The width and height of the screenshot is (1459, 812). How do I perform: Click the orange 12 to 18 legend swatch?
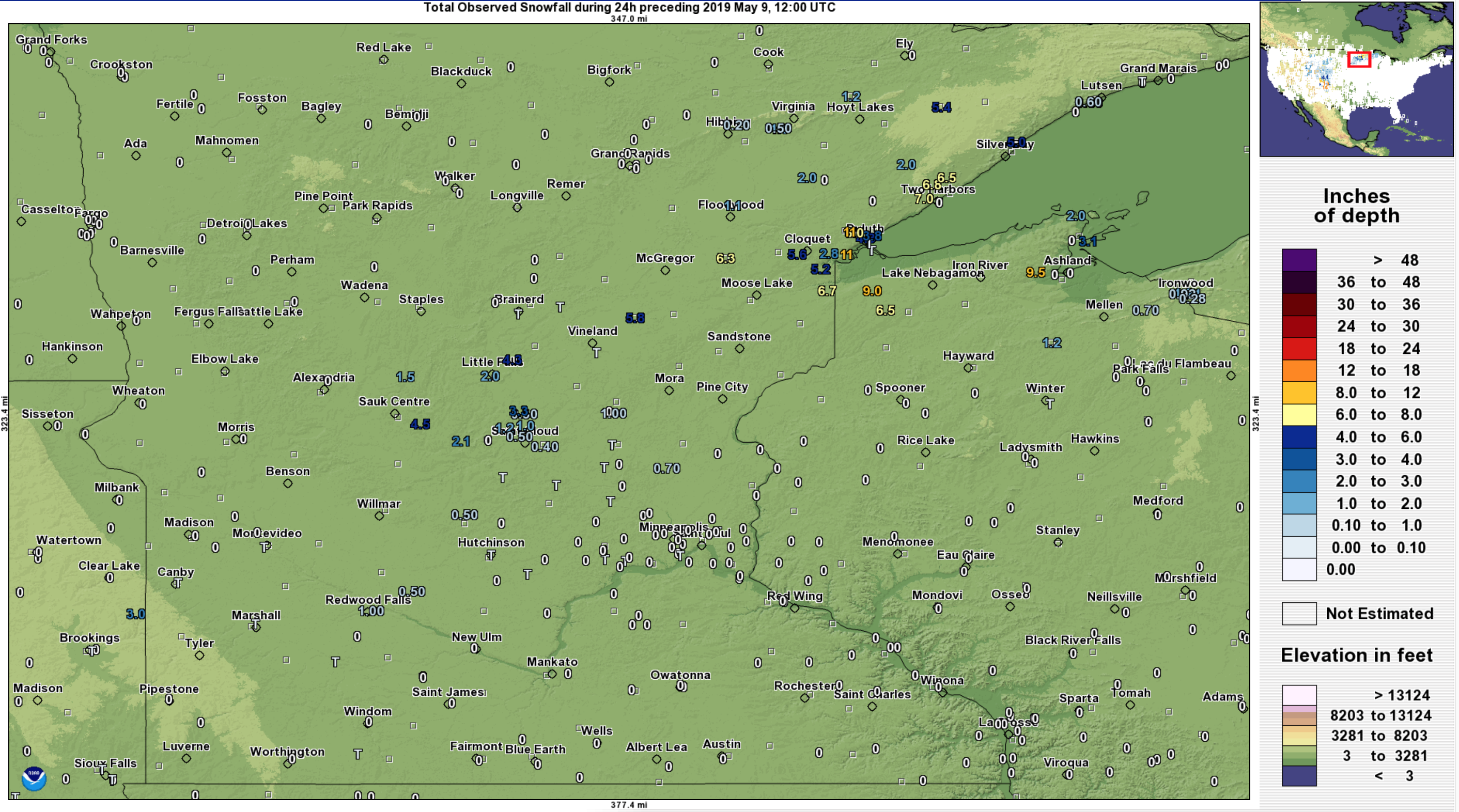point(1299,370)
